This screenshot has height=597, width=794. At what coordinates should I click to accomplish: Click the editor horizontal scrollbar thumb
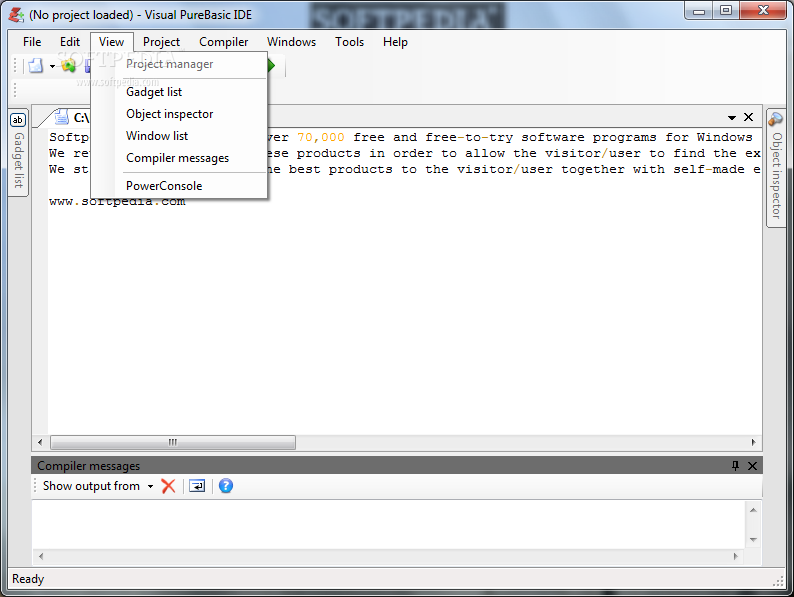click(173, 443)
